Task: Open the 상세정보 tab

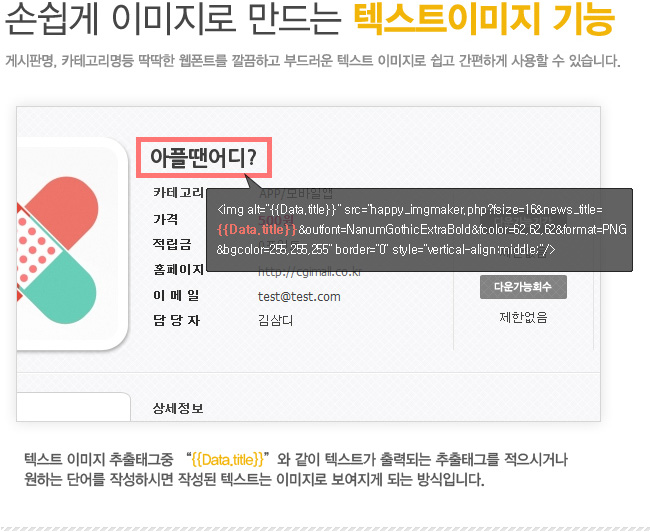Action: [x=178, y=408]
